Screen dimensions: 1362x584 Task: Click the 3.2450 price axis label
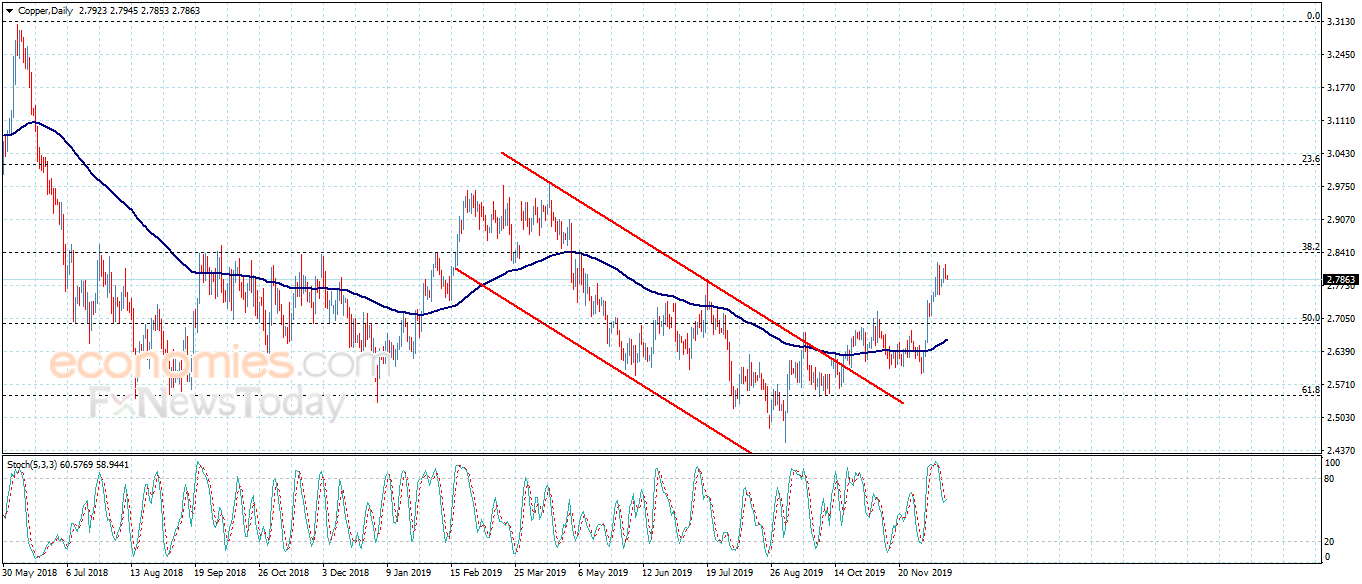tap(1339, 55)
